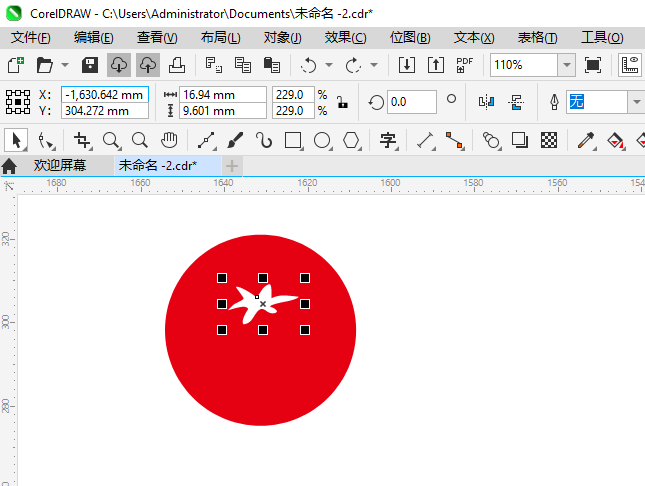Click the Open folder icon
The height and width of the screenshot is (486, 645).
click(44, 65)
